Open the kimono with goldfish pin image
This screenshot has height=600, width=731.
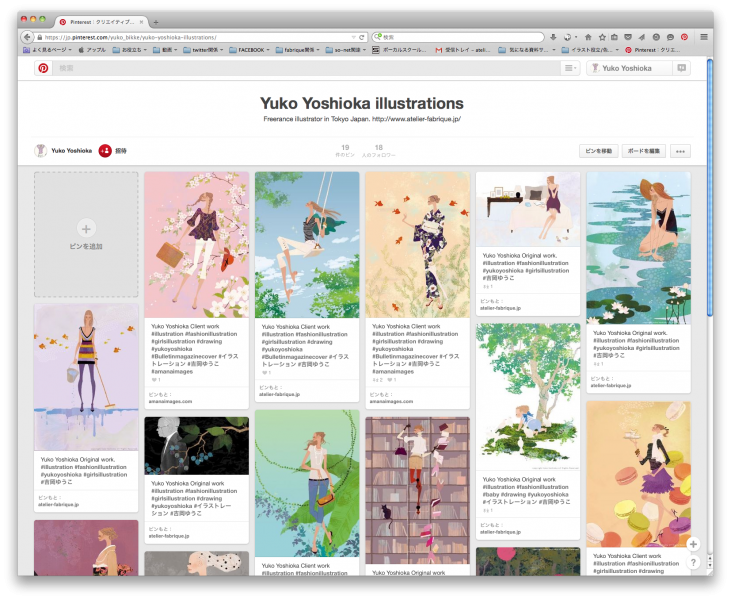click(417, 245)
